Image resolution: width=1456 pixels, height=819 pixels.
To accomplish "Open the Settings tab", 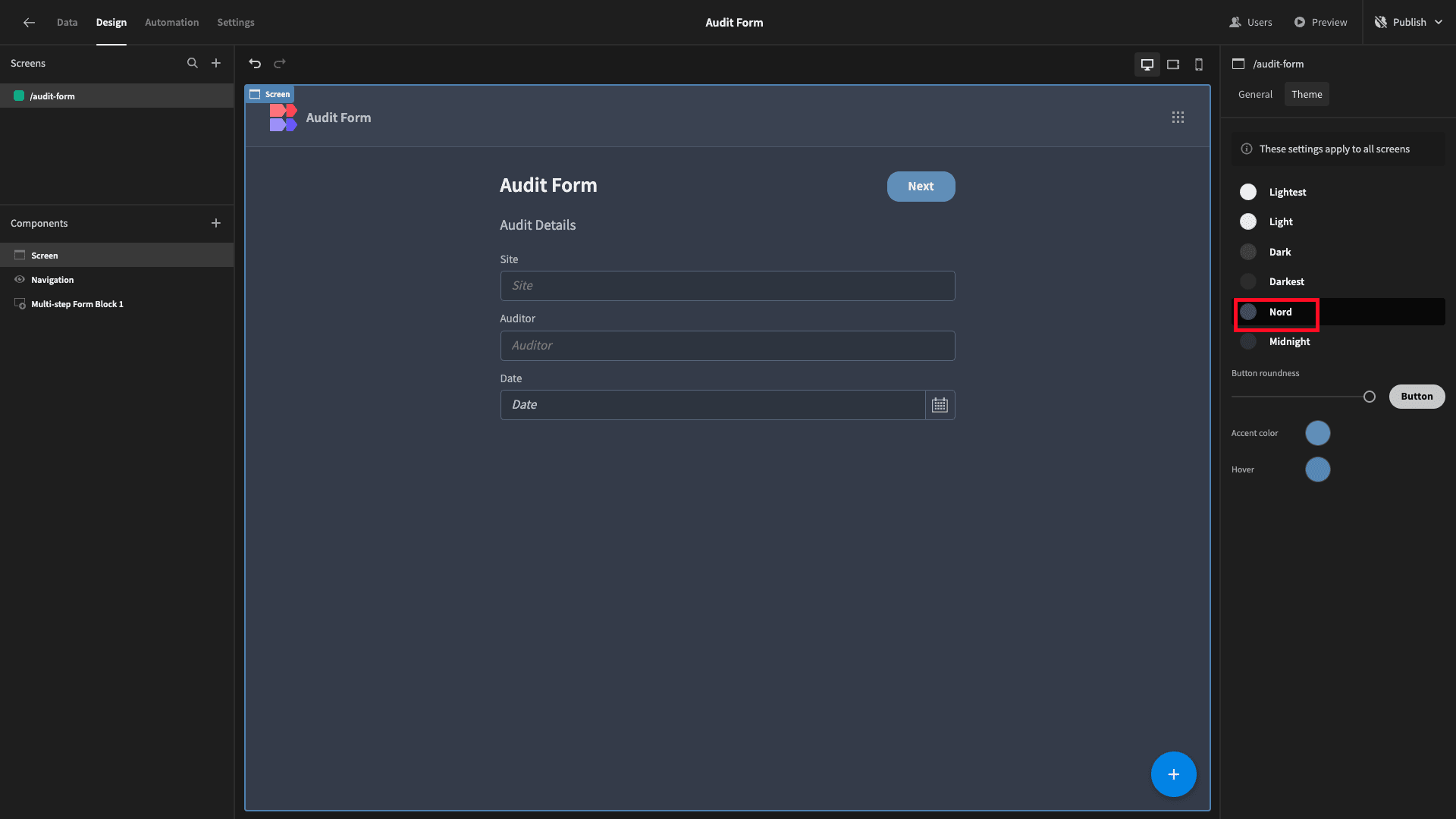I will tap(236, 23).
